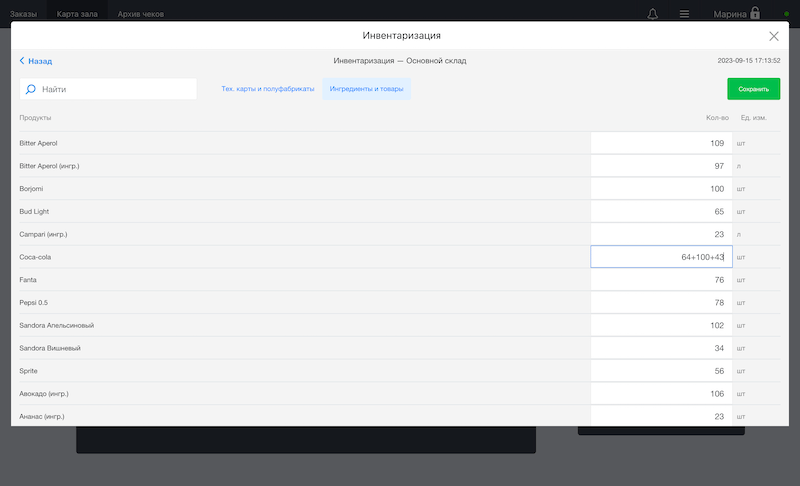Click the Авокадо (ингр.) quantity field
This screenshot has height=486, width=800.
pos(660,394)
